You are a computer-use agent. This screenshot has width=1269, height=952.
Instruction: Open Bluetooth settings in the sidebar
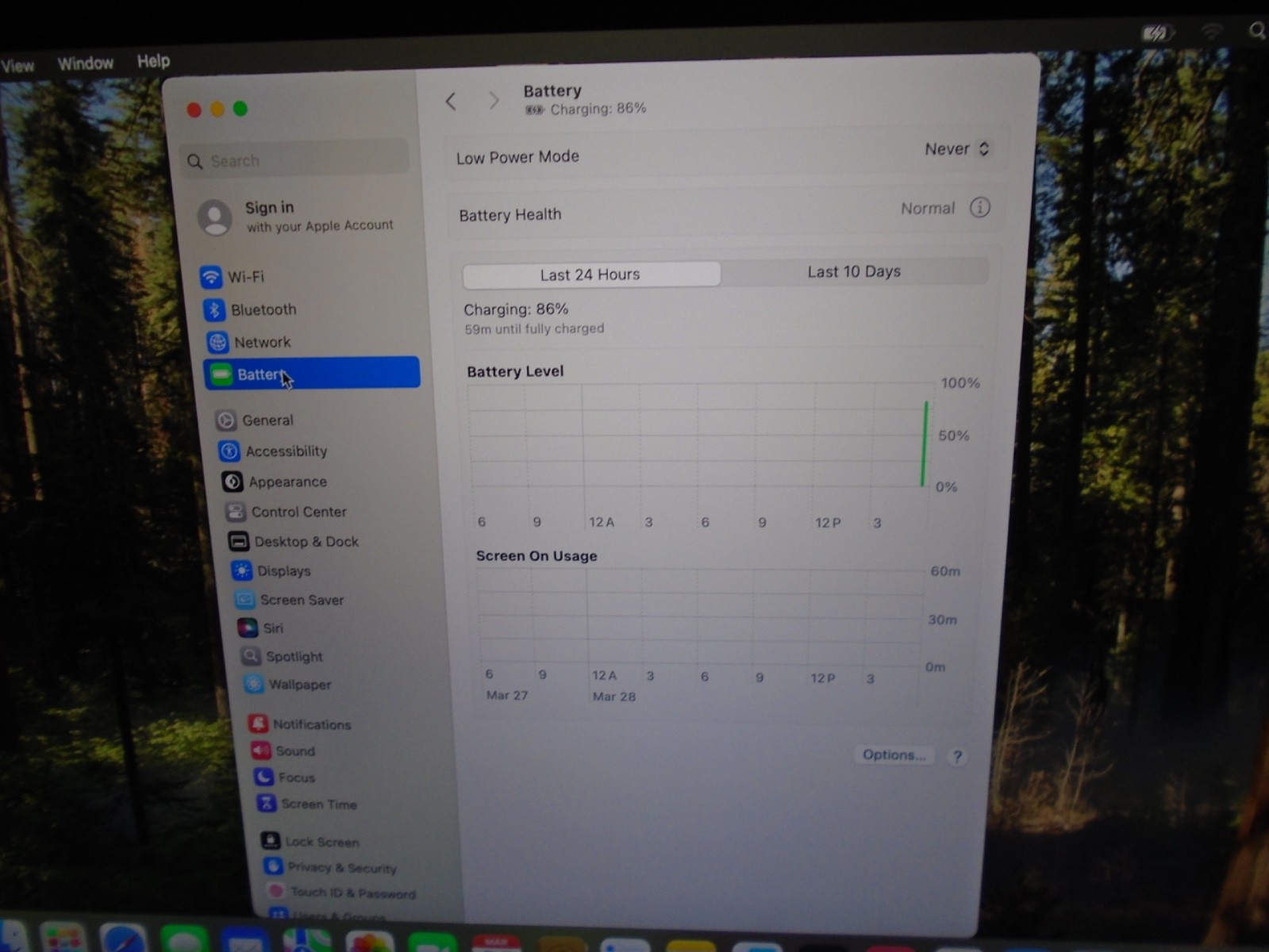[251, 309]
